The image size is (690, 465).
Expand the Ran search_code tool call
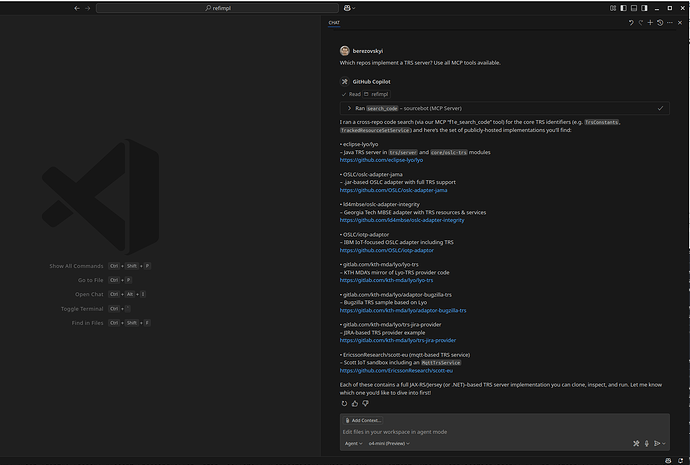[349, 108]
